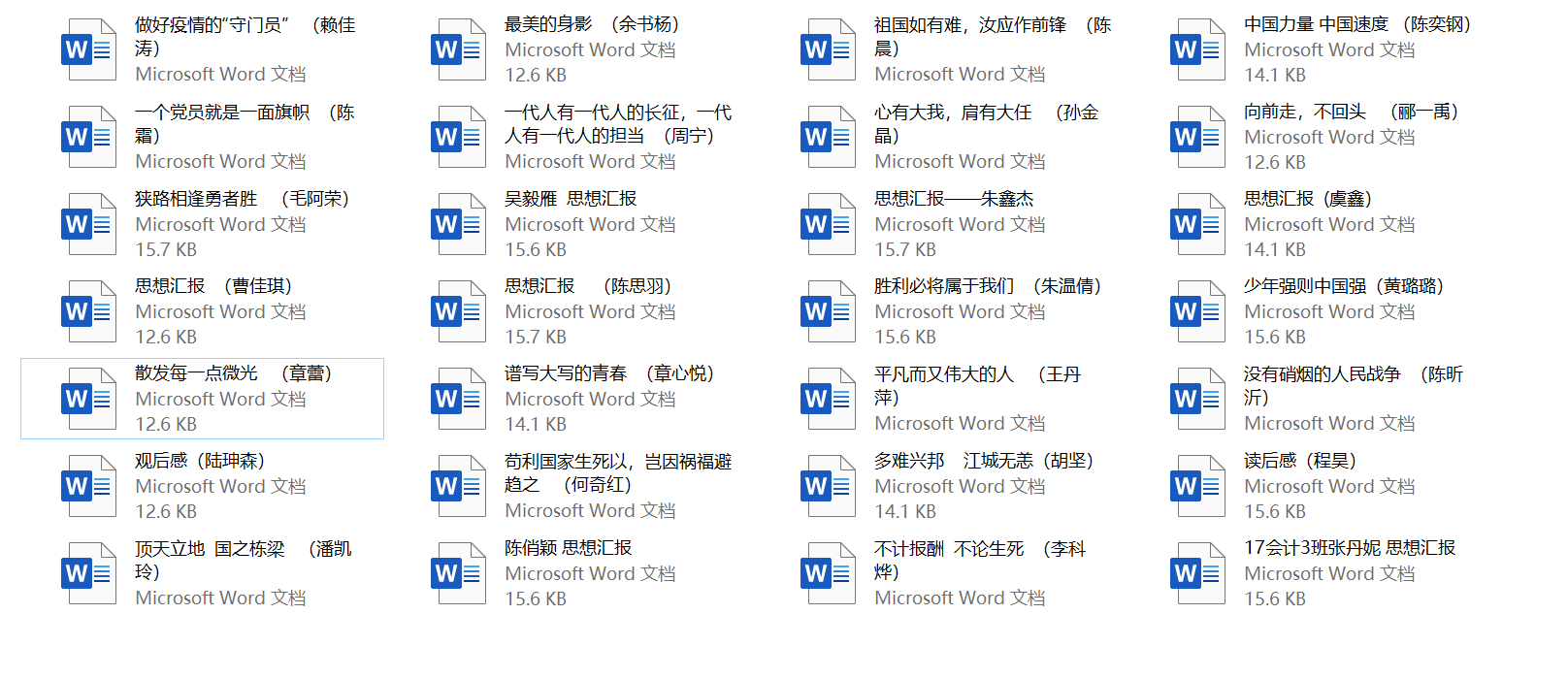Click the Word icon for 做好疫情的"守门员" file

coord(88,49)
